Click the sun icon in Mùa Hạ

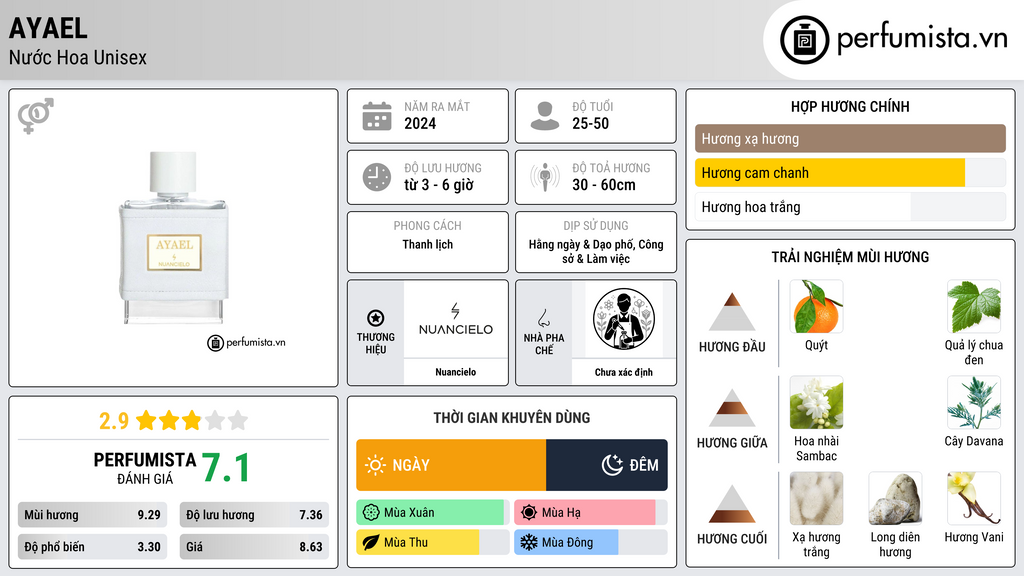click(x=529, y=513)
